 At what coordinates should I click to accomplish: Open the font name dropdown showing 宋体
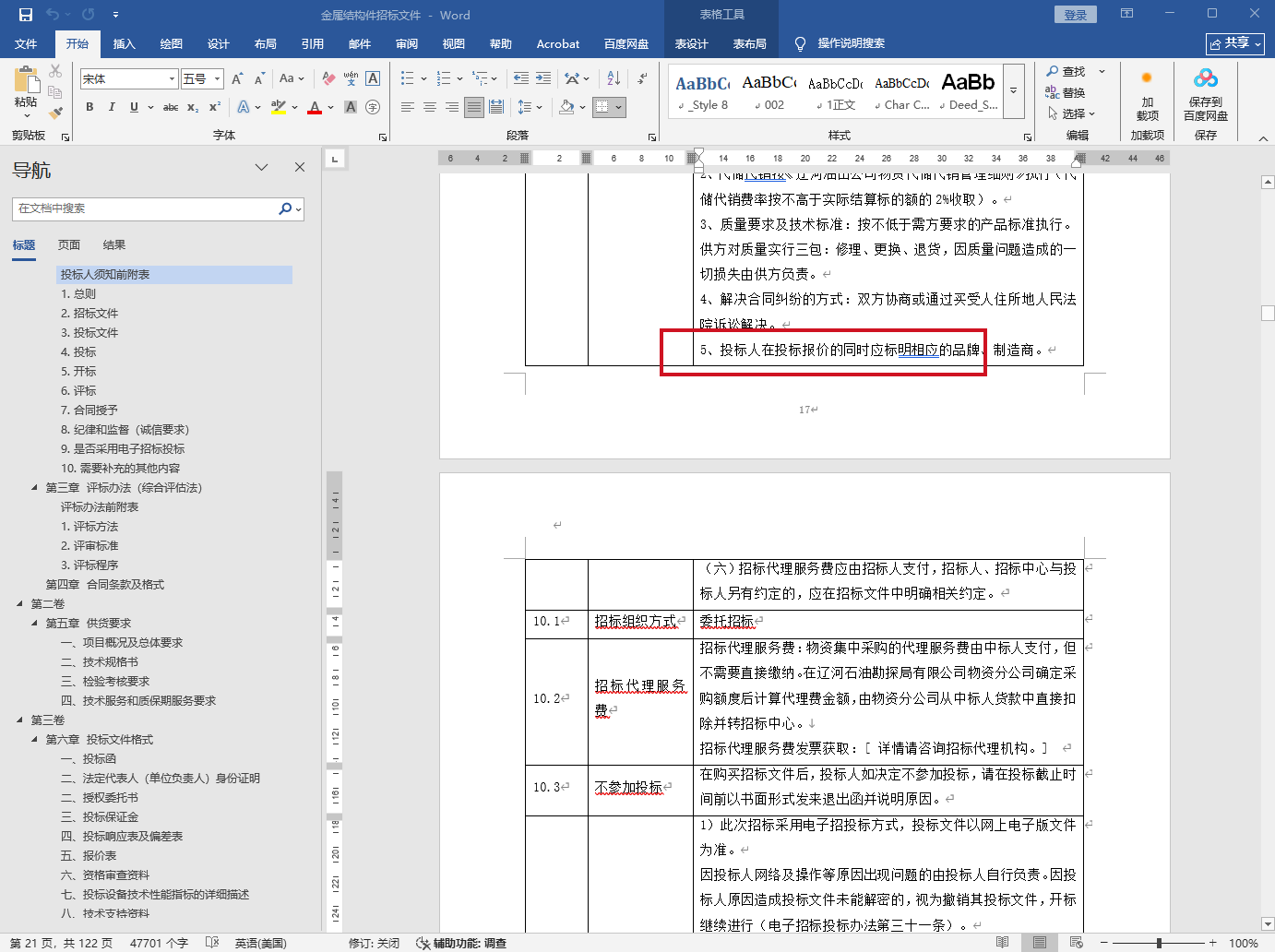tap(172, 79)
